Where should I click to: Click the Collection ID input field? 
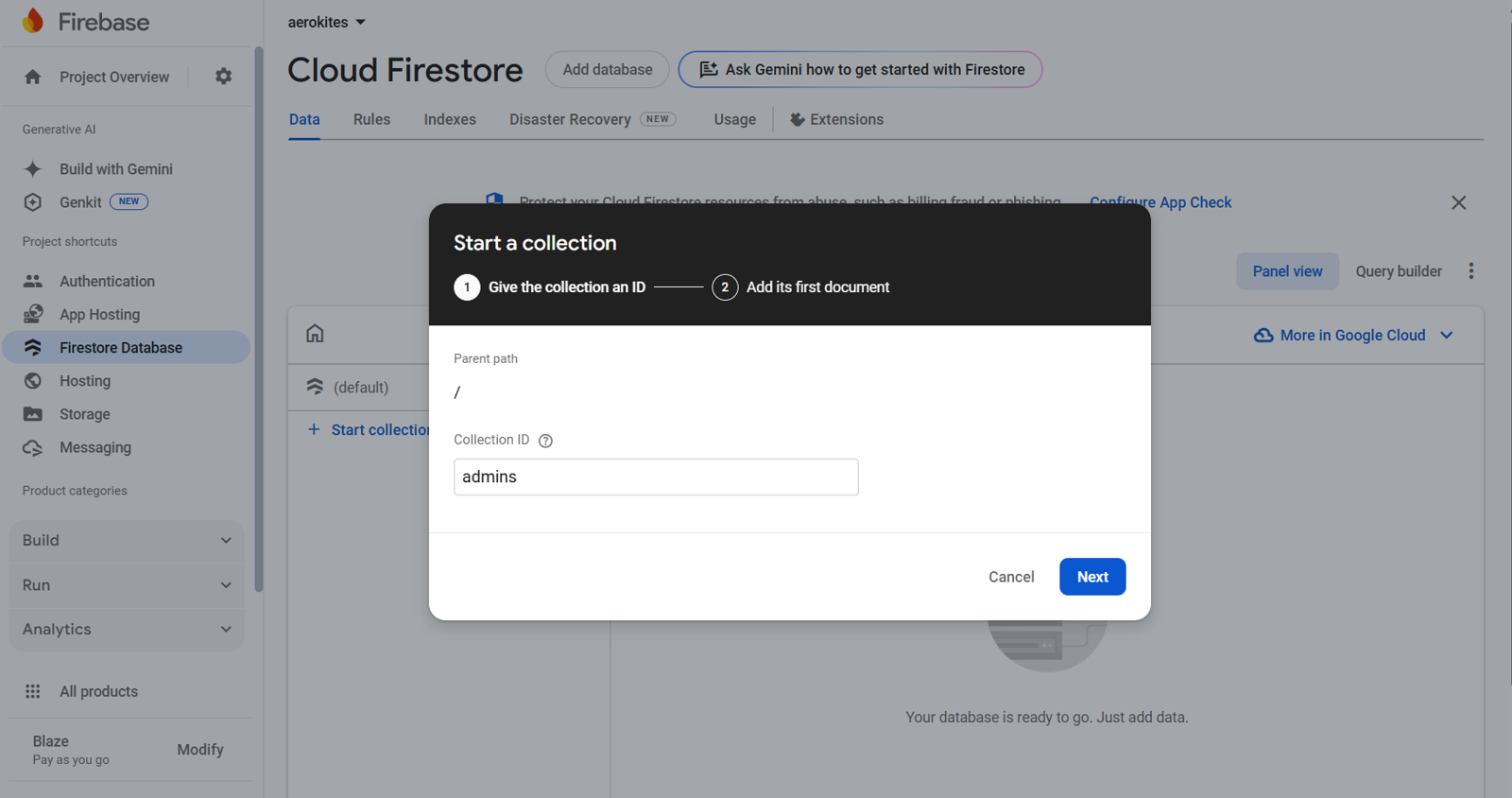(x=656, y=477)
